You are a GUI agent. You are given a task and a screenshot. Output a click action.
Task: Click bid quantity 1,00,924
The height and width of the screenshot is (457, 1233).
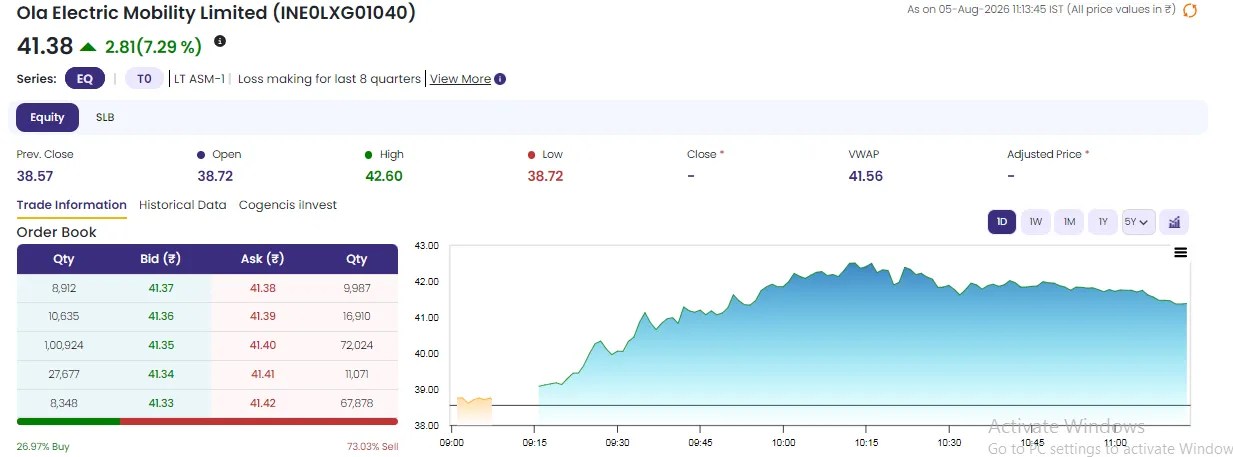point(63,345)
